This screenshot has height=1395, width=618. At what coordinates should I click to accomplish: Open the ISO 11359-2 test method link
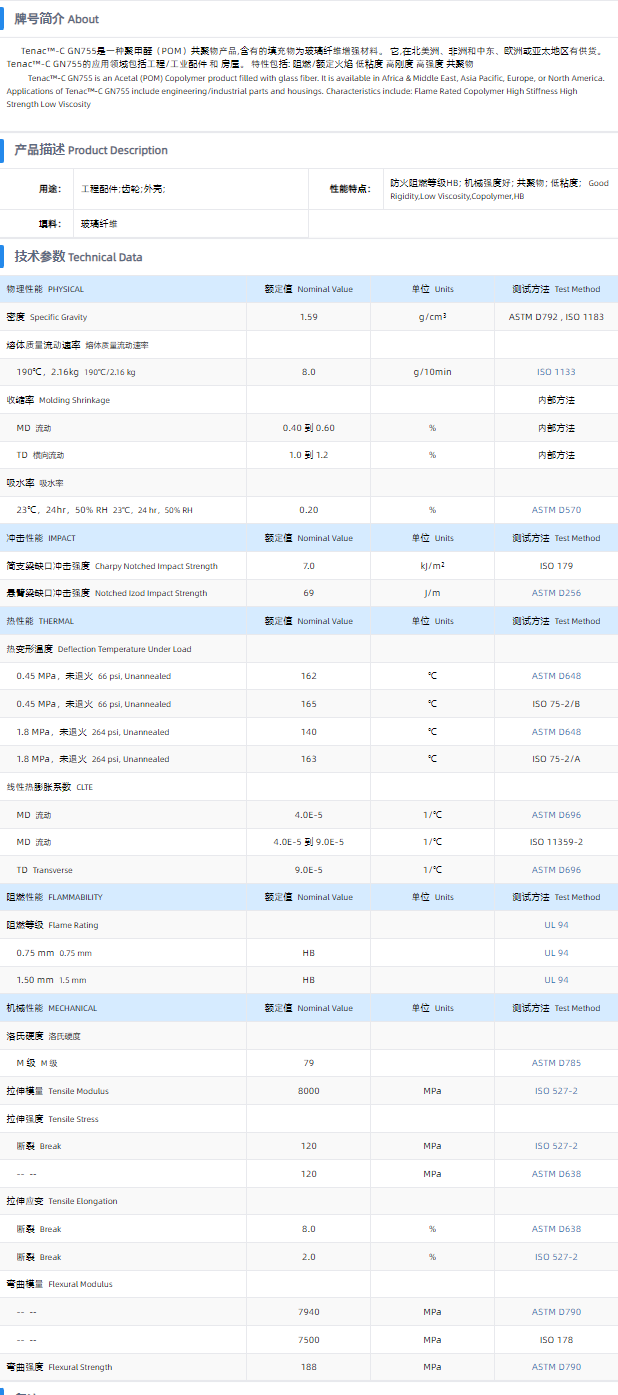(556, 842)
